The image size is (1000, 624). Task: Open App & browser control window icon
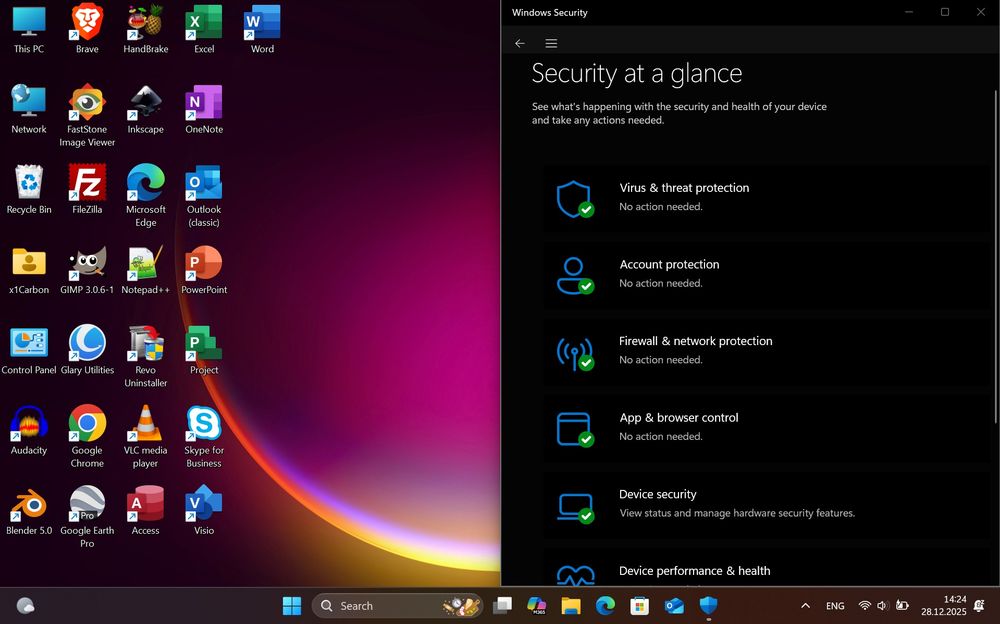point(575,429)
